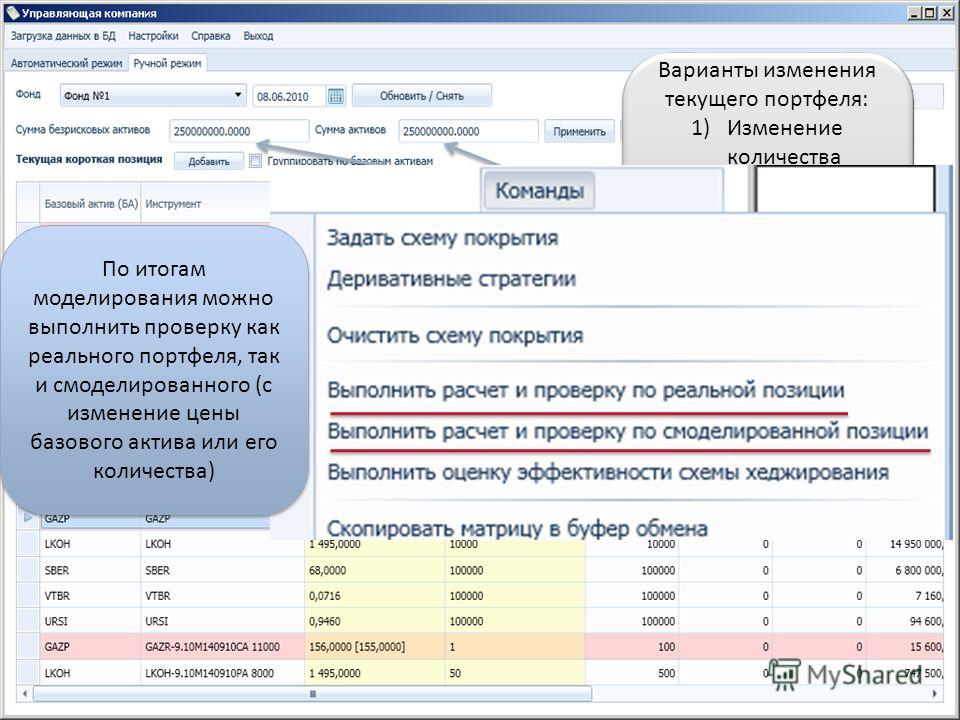Click the horizontal scrollbar right arrow

click(x=935, y=694)
